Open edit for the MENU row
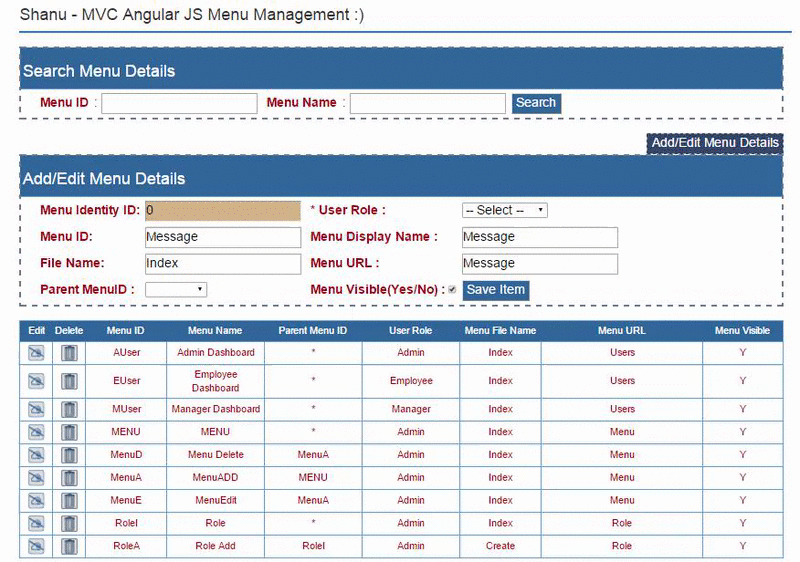The image size is (800, 562). [36, 432]
